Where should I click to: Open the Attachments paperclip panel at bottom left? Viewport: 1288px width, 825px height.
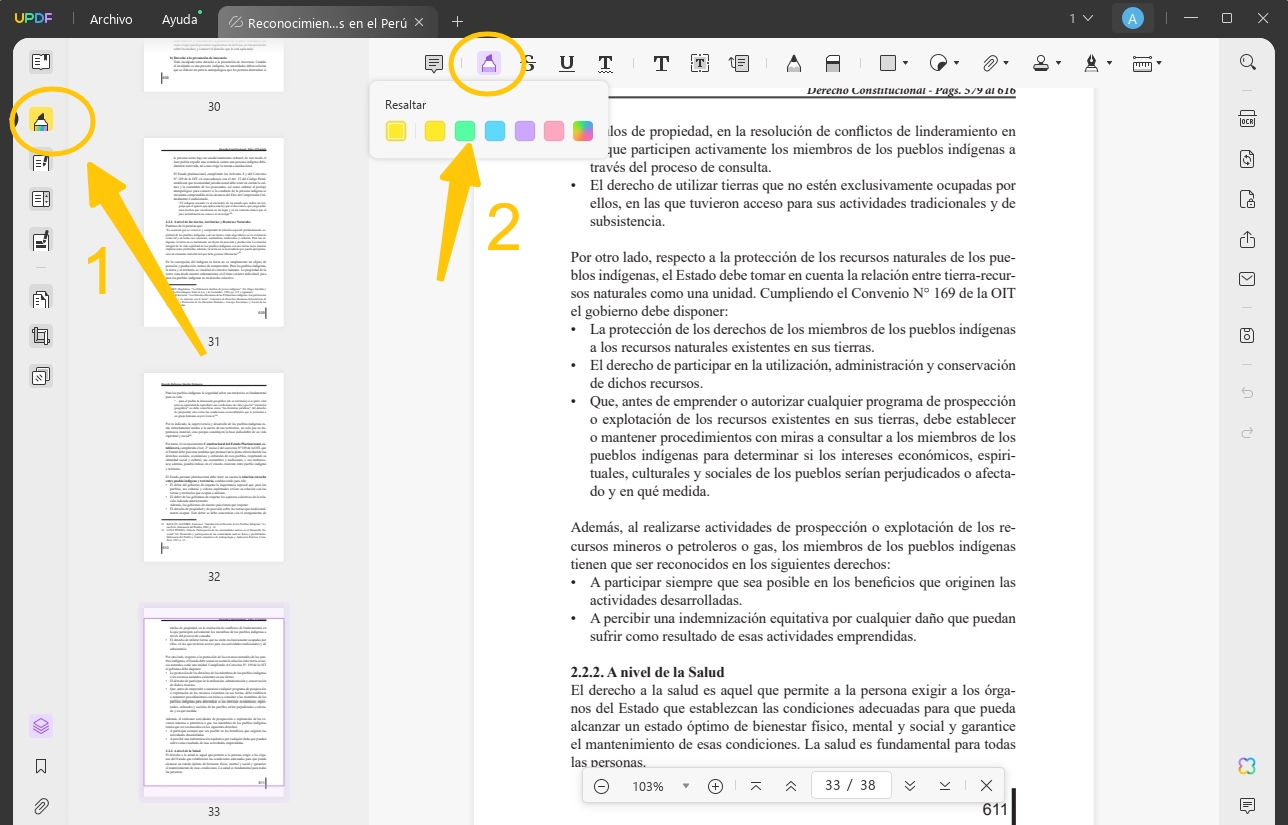click(x=41, y=806)
